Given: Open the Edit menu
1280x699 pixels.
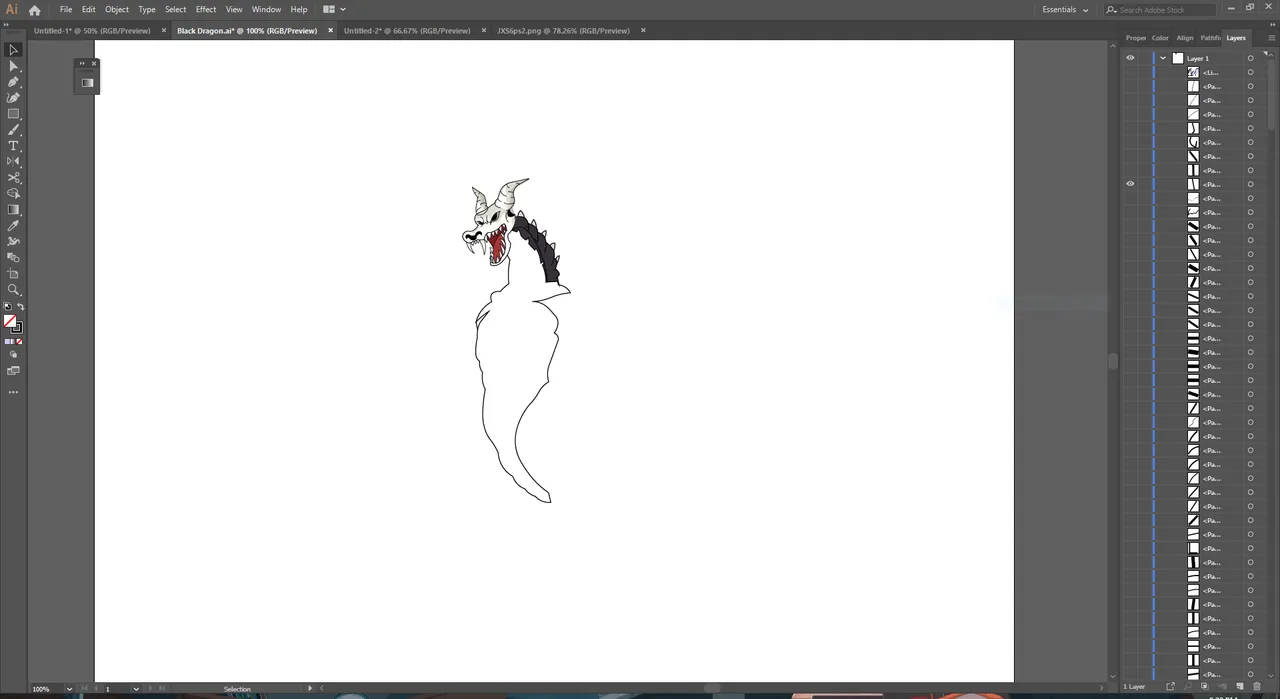Looking at the screenshot, I should 89,10.
